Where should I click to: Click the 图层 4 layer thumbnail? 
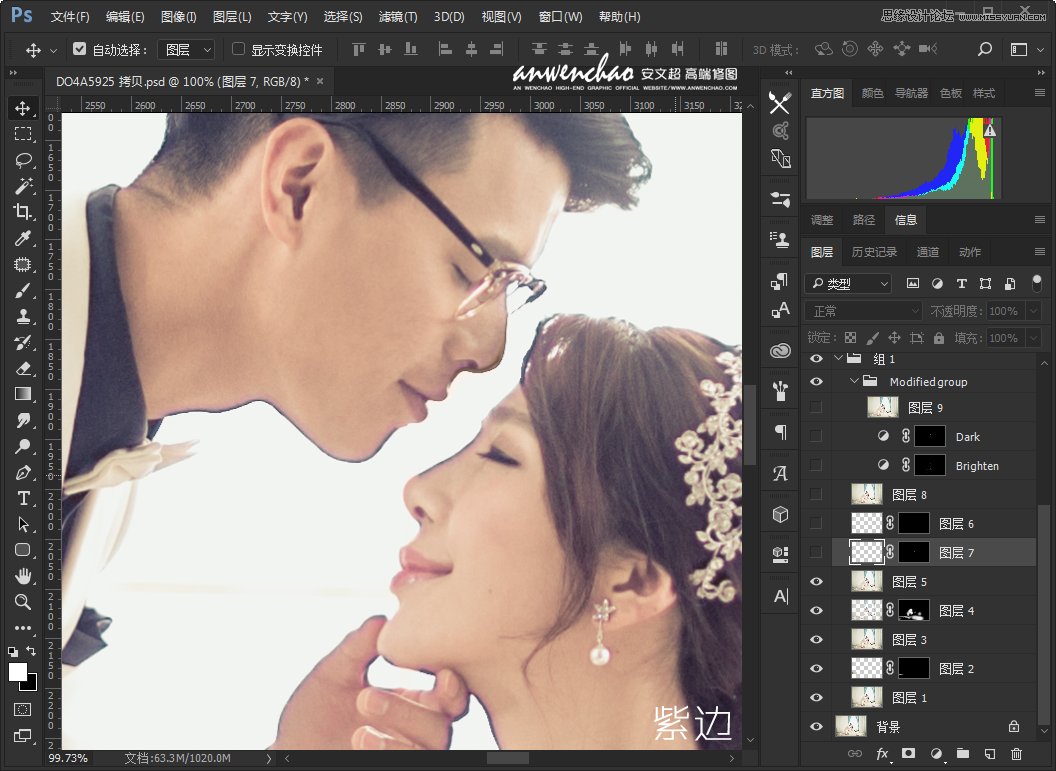pyautogui.click(x=866, y=610)
